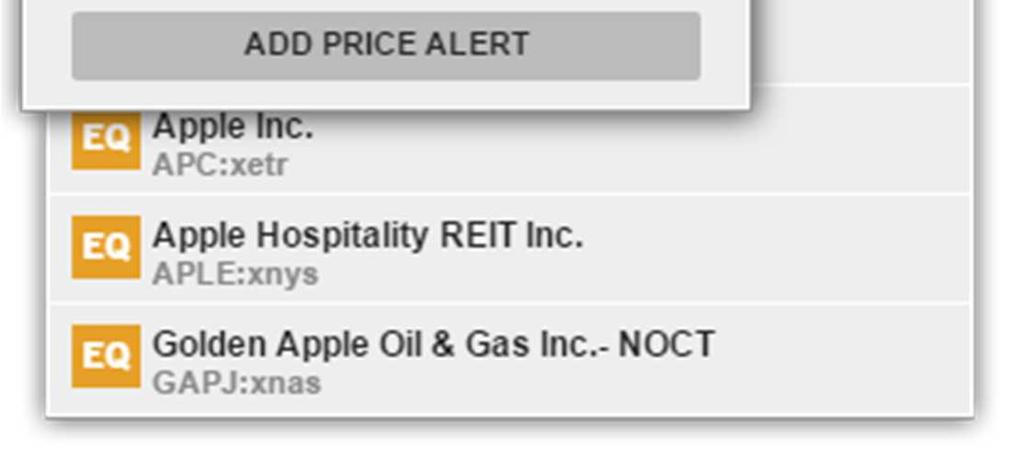Click the GAPJ:xnas ticker symbol
Image resolution: width=1024 pixels, height=453 pixels.
click(236, 383)
